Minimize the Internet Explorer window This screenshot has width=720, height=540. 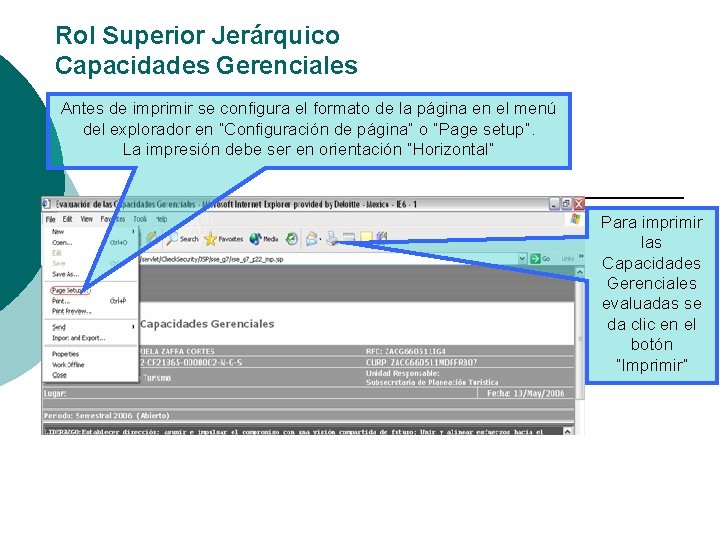pyautogui.click(x=555, y=204)
